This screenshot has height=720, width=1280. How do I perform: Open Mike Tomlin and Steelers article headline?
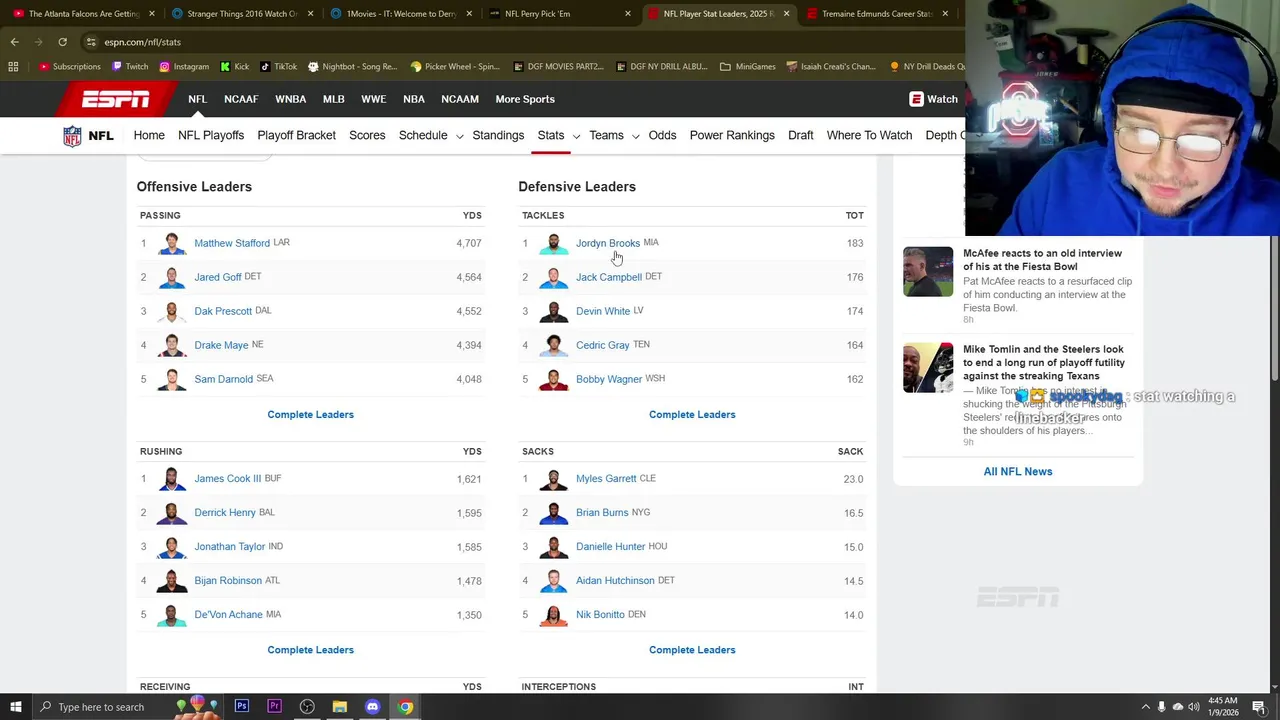click(x=1044, y=363)
